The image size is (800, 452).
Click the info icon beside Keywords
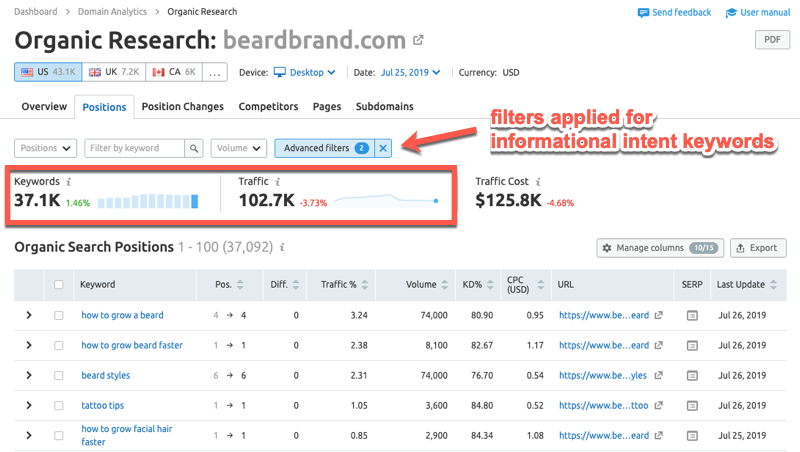tap(69, 182)
